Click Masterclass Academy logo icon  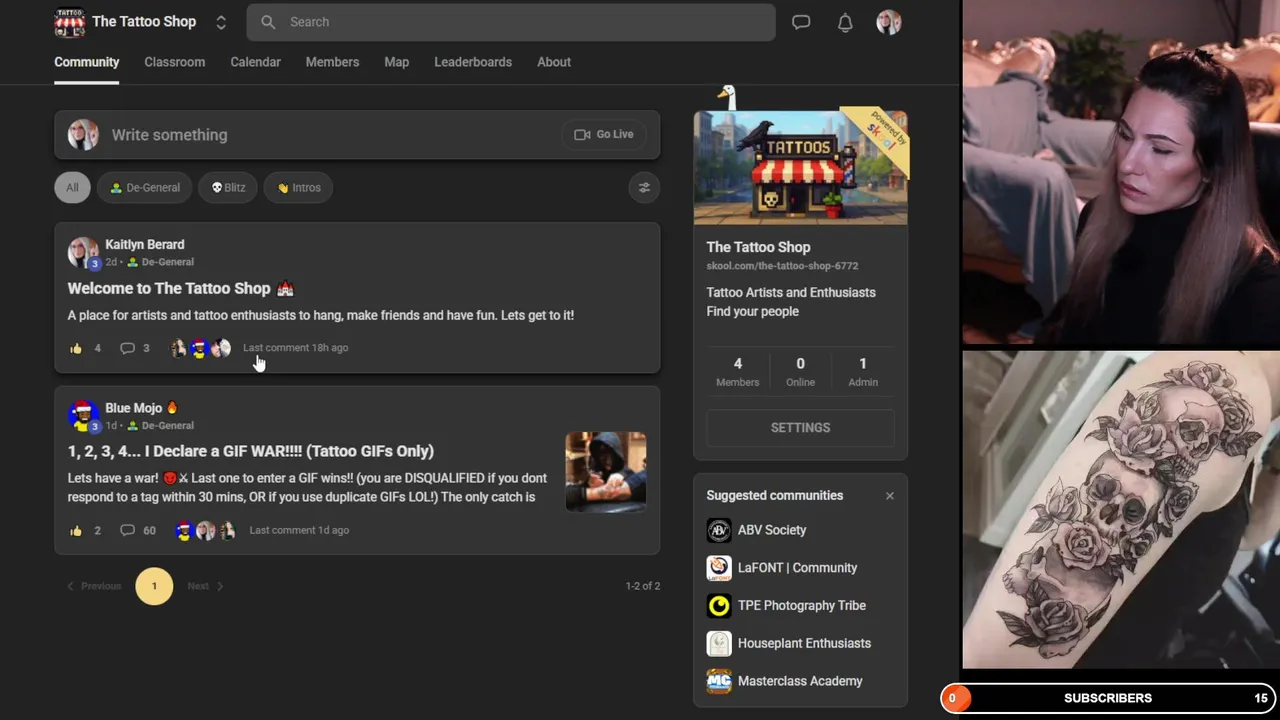(x=719, y=681)
